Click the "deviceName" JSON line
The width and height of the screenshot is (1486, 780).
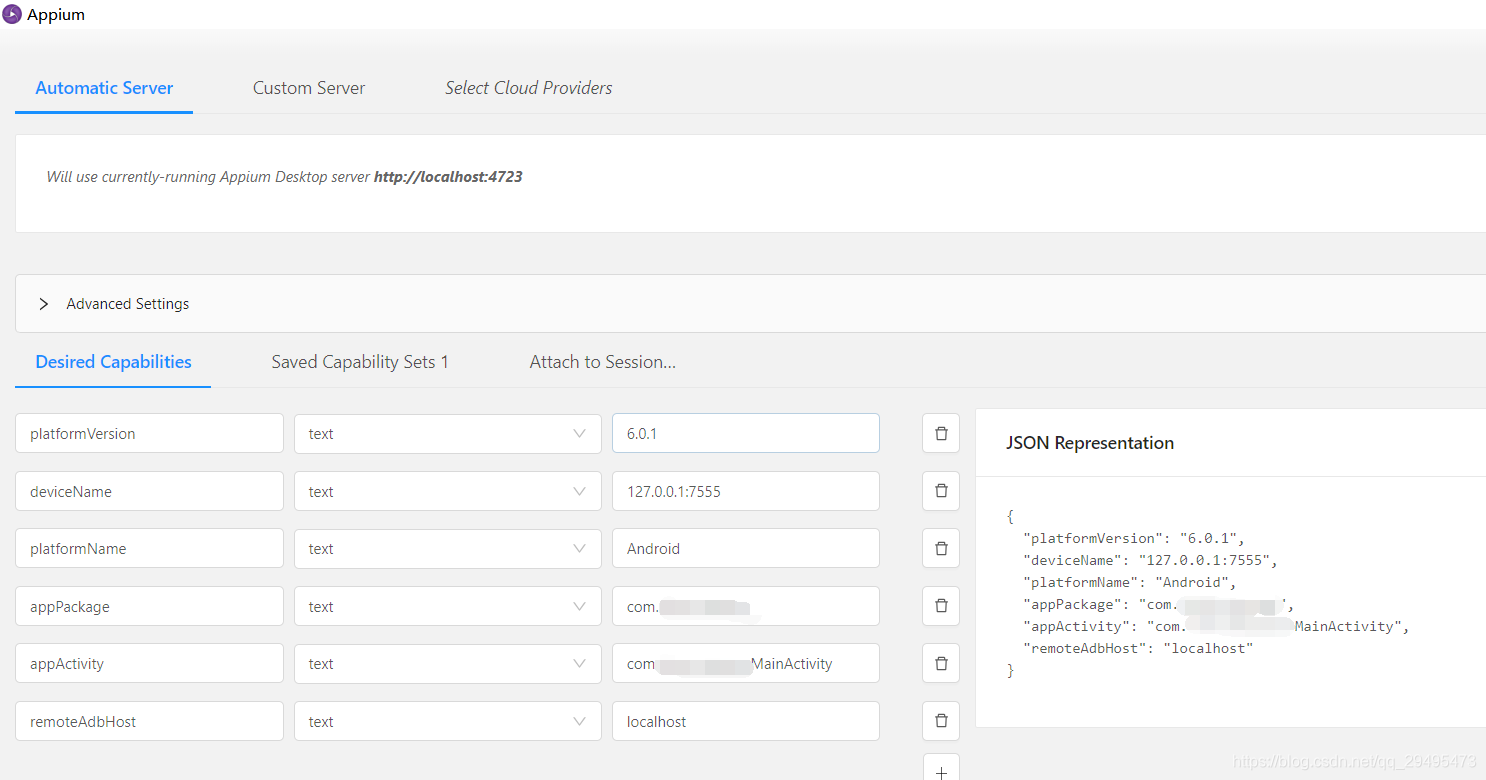tap(1150, 560)
